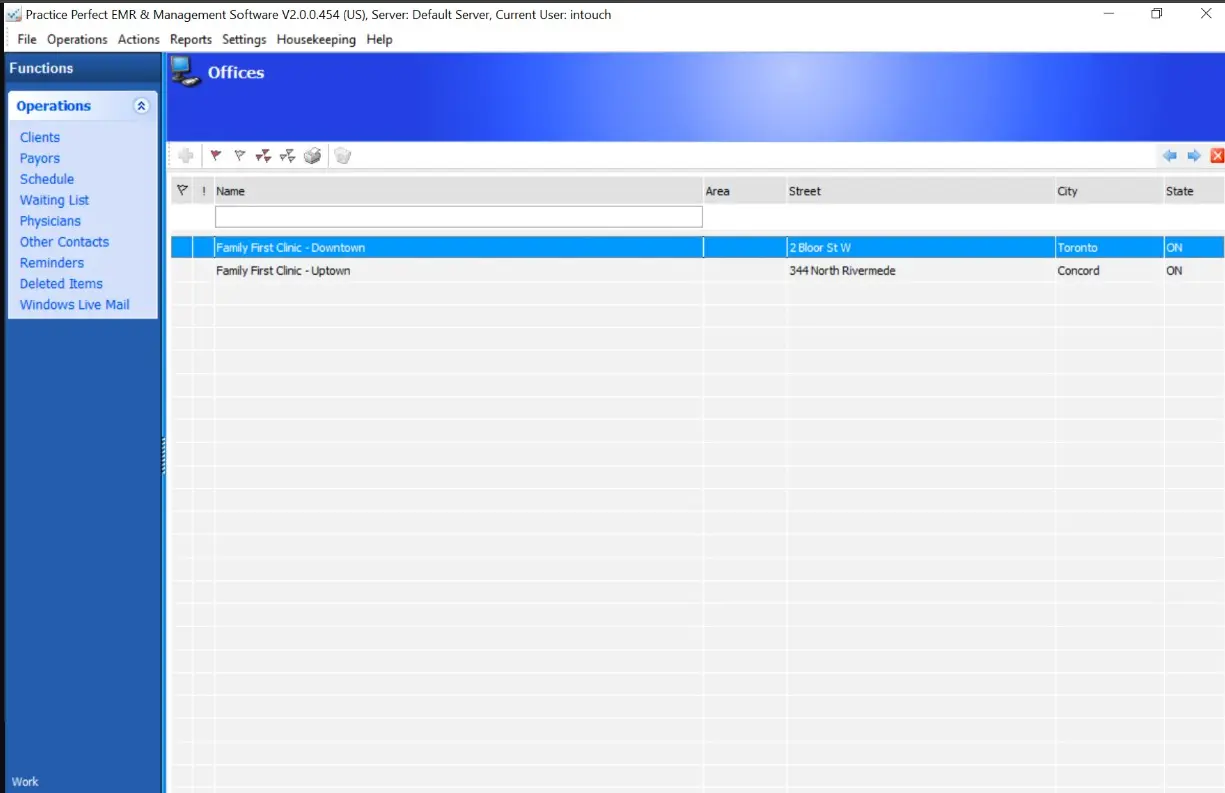Collapse the Operations panel
The width and height of the screenshot is (1225, 793).
point(141,105)
